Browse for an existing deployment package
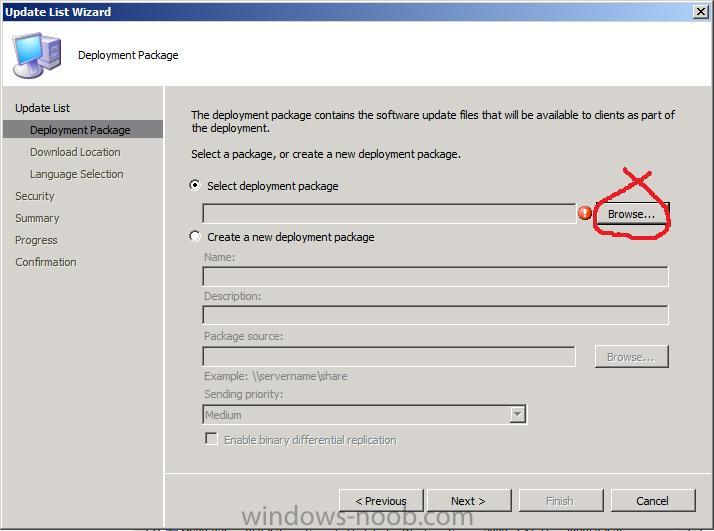 (x=632, y=214)
